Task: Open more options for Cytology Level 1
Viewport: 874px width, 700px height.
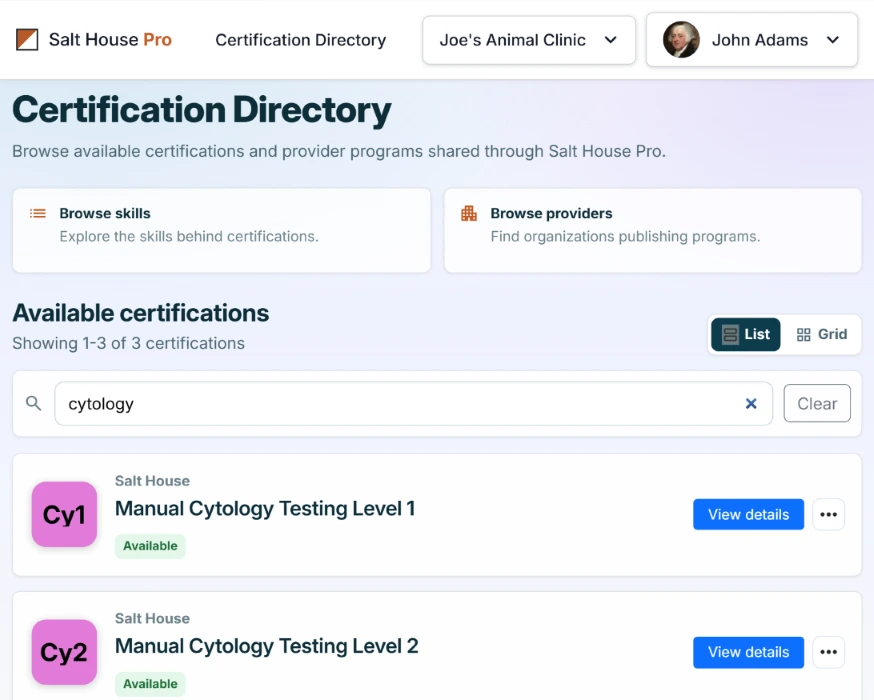Action: coord(828,514)
